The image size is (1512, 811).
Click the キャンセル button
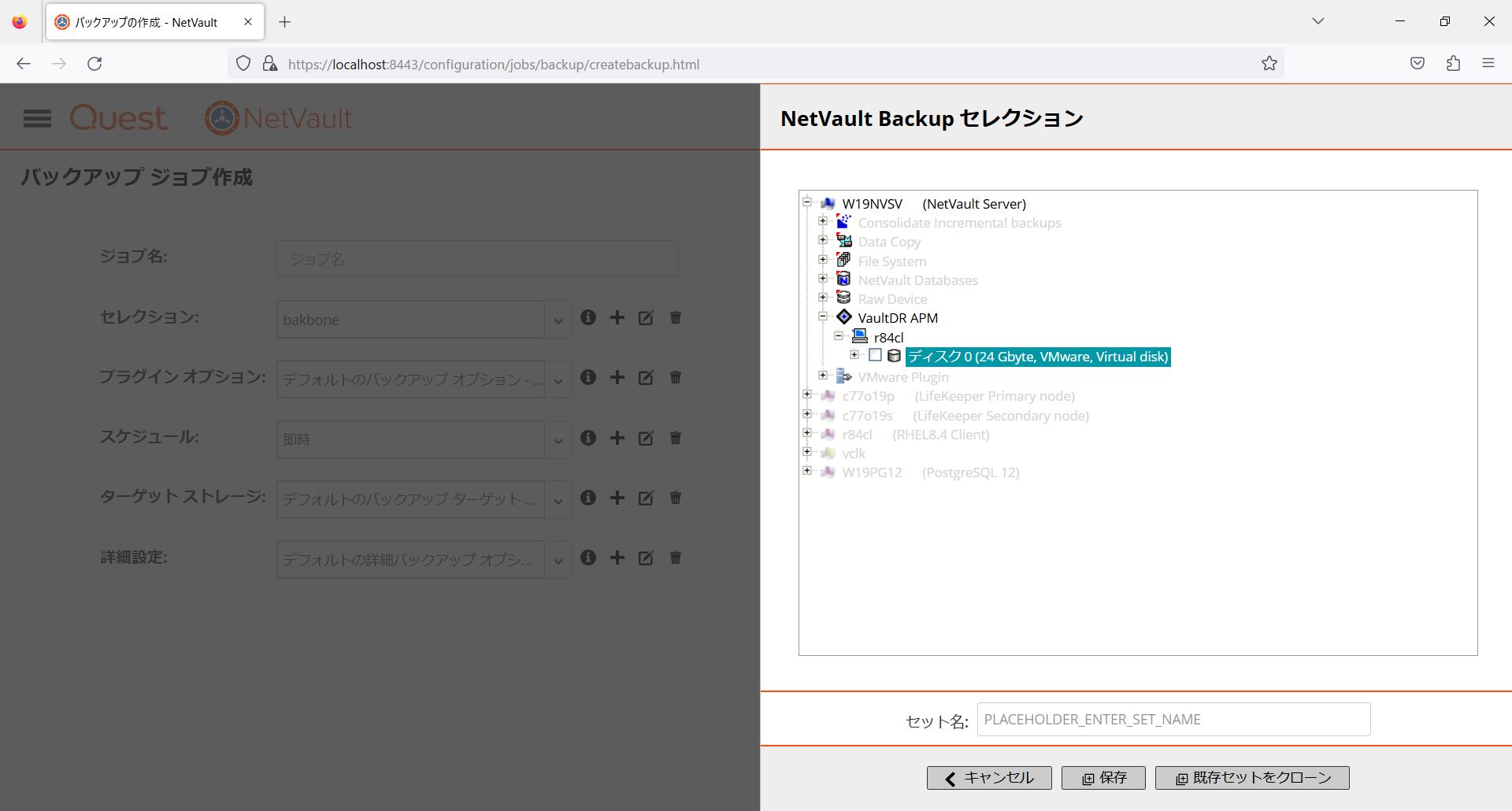coord(989,778)
